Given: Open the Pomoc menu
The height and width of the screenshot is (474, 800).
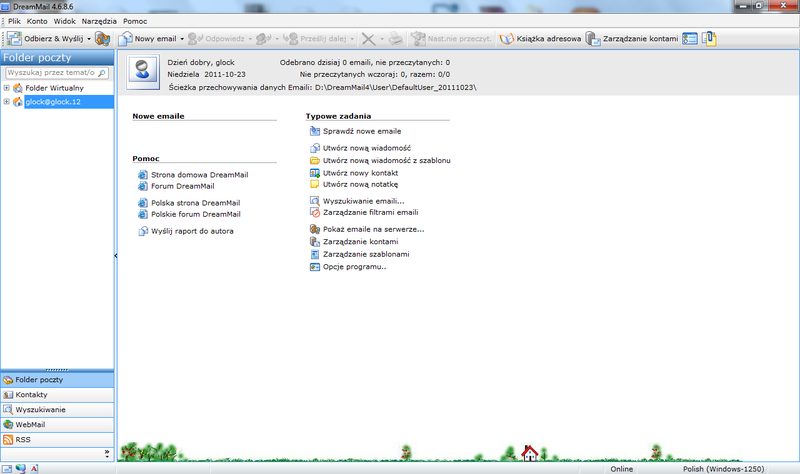Looking at the screenshot, I should tap(135, 21).
